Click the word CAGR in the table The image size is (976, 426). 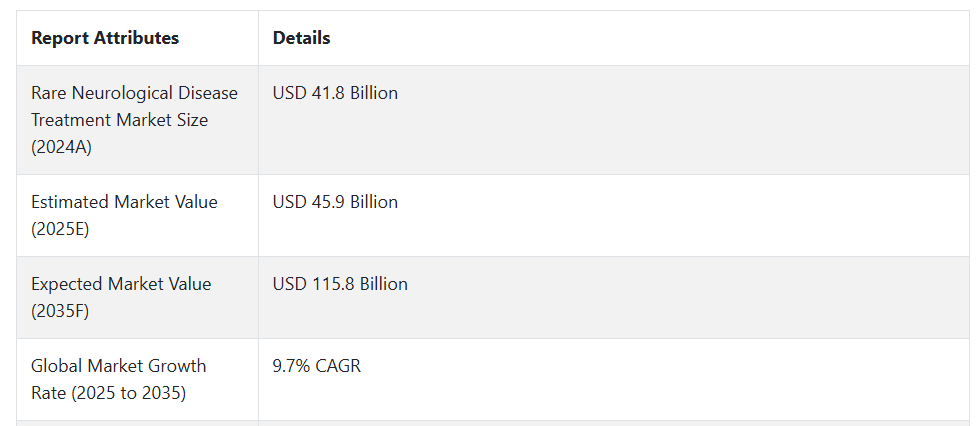pyautogui.click(x=338, y=366)
